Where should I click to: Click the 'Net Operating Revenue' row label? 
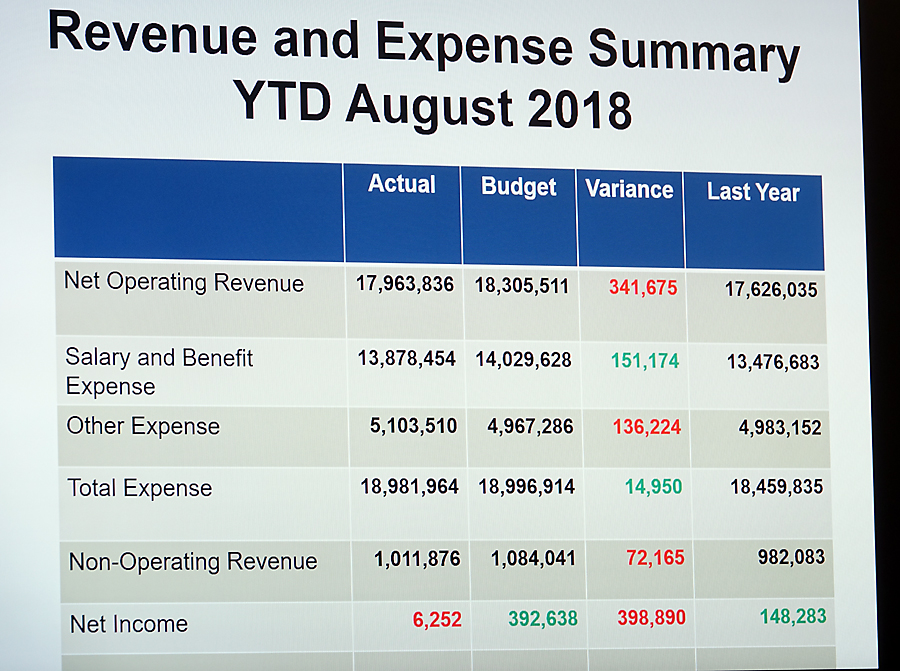tap(184, 282)
